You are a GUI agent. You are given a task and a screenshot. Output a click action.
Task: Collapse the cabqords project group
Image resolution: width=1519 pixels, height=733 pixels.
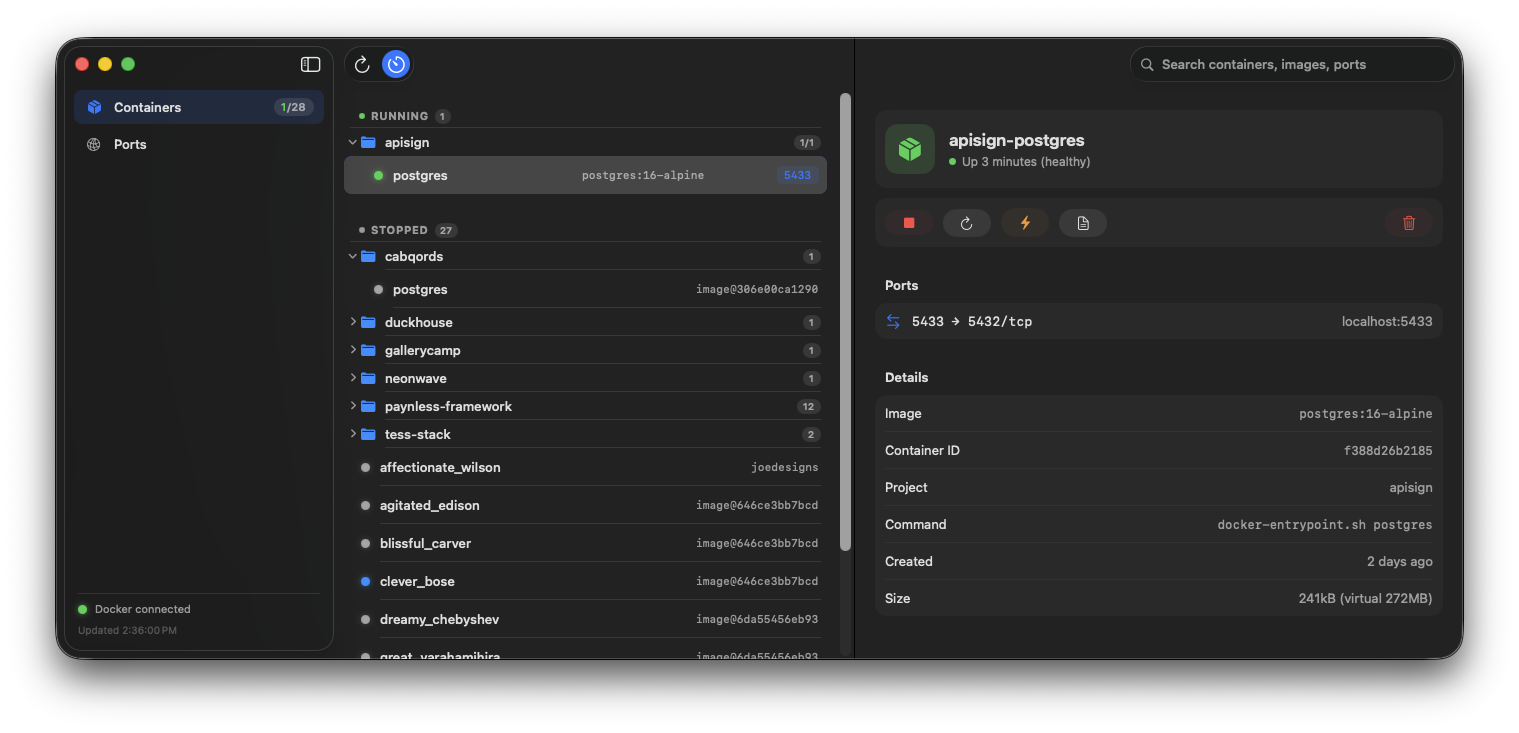(353, 257)
